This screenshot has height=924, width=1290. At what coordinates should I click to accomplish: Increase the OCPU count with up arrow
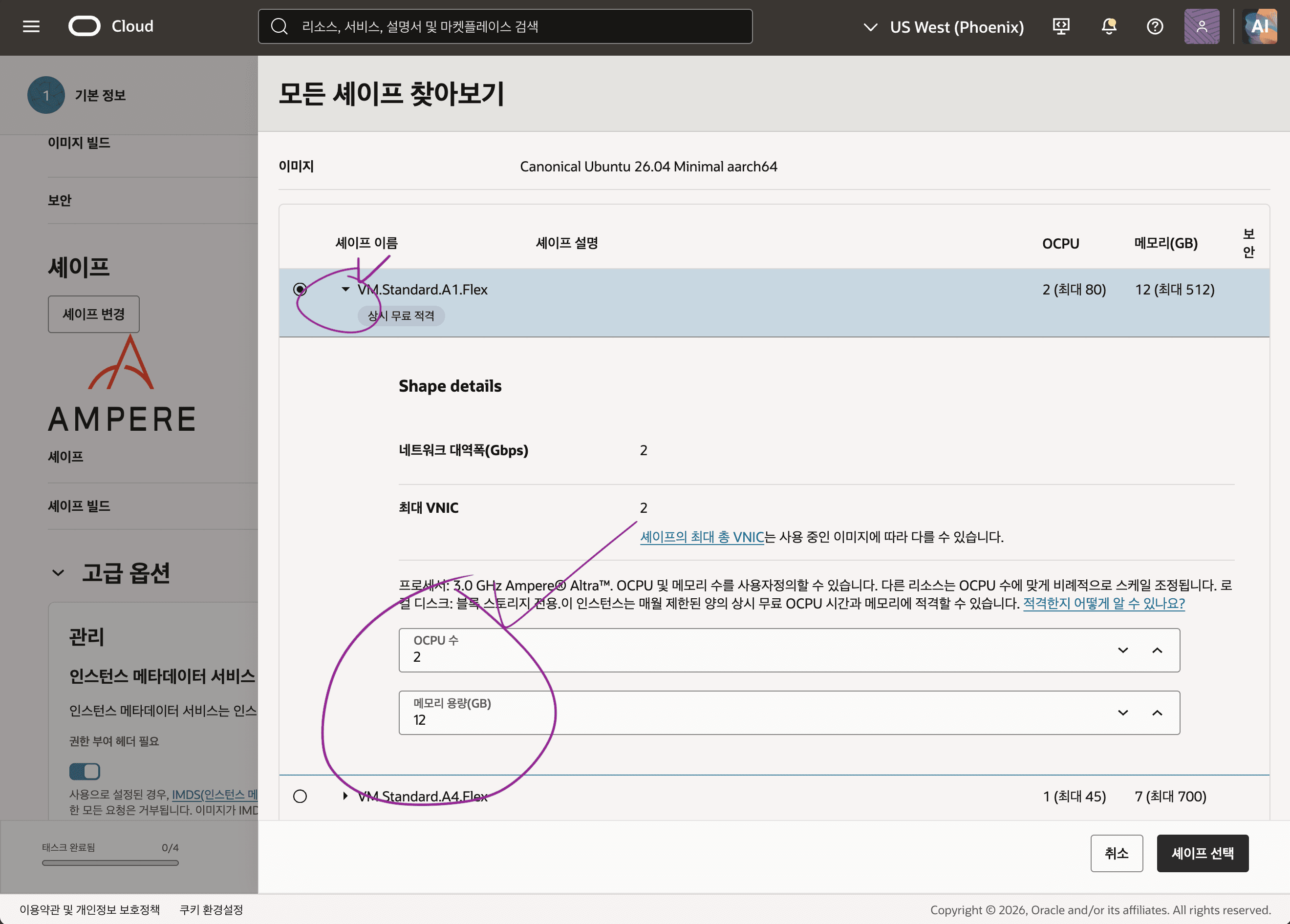(1158, 650)
